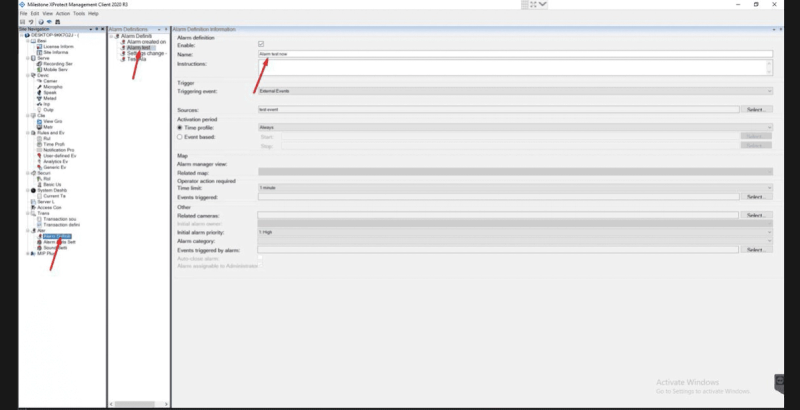
Task: Toggle the alarm Enable checkbox
Action: pyautogui.click(x=261, y=44)
